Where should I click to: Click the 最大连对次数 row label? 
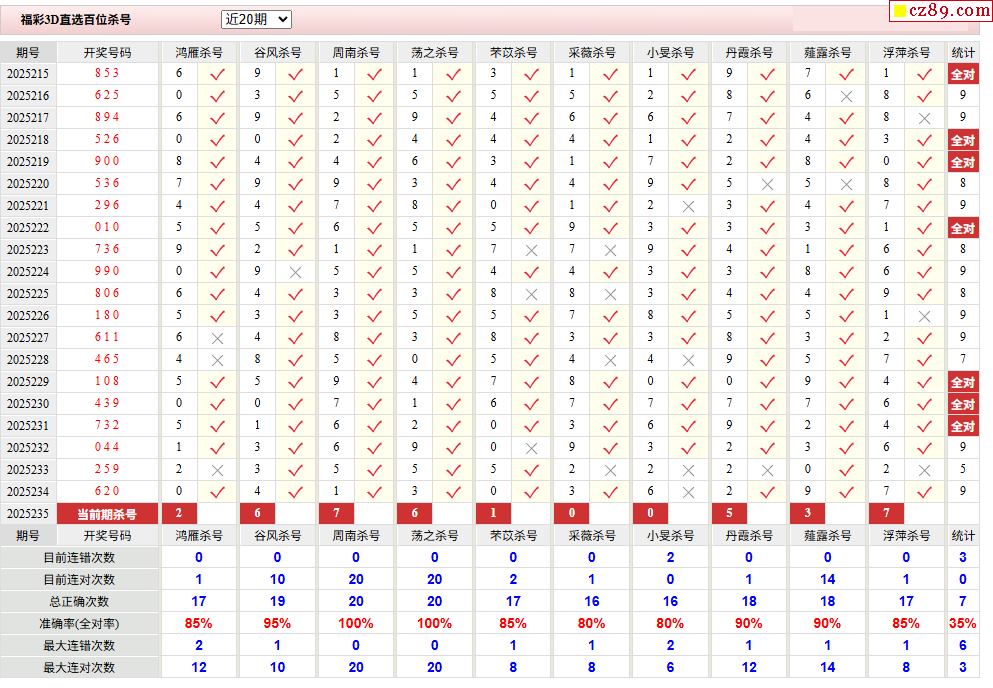coord(79,668)
